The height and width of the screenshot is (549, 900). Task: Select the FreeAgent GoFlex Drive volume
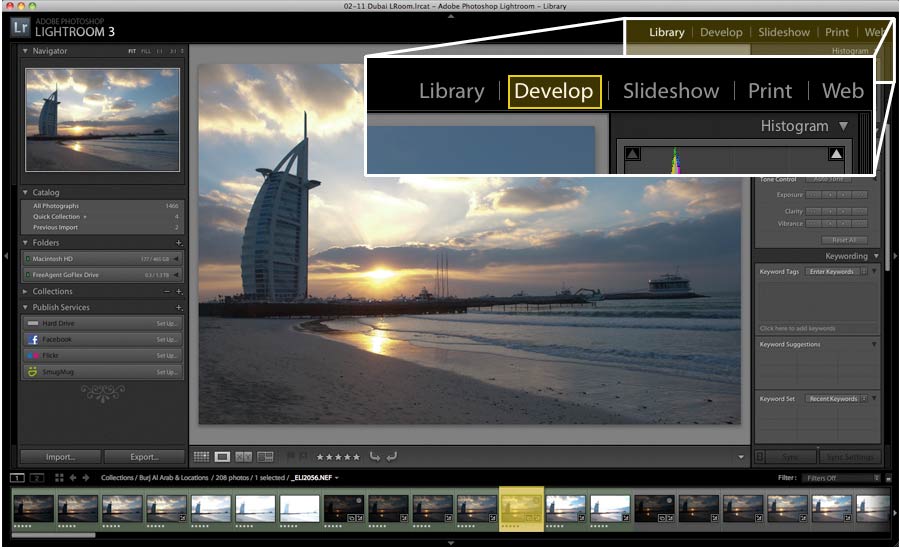coord(102,275)
